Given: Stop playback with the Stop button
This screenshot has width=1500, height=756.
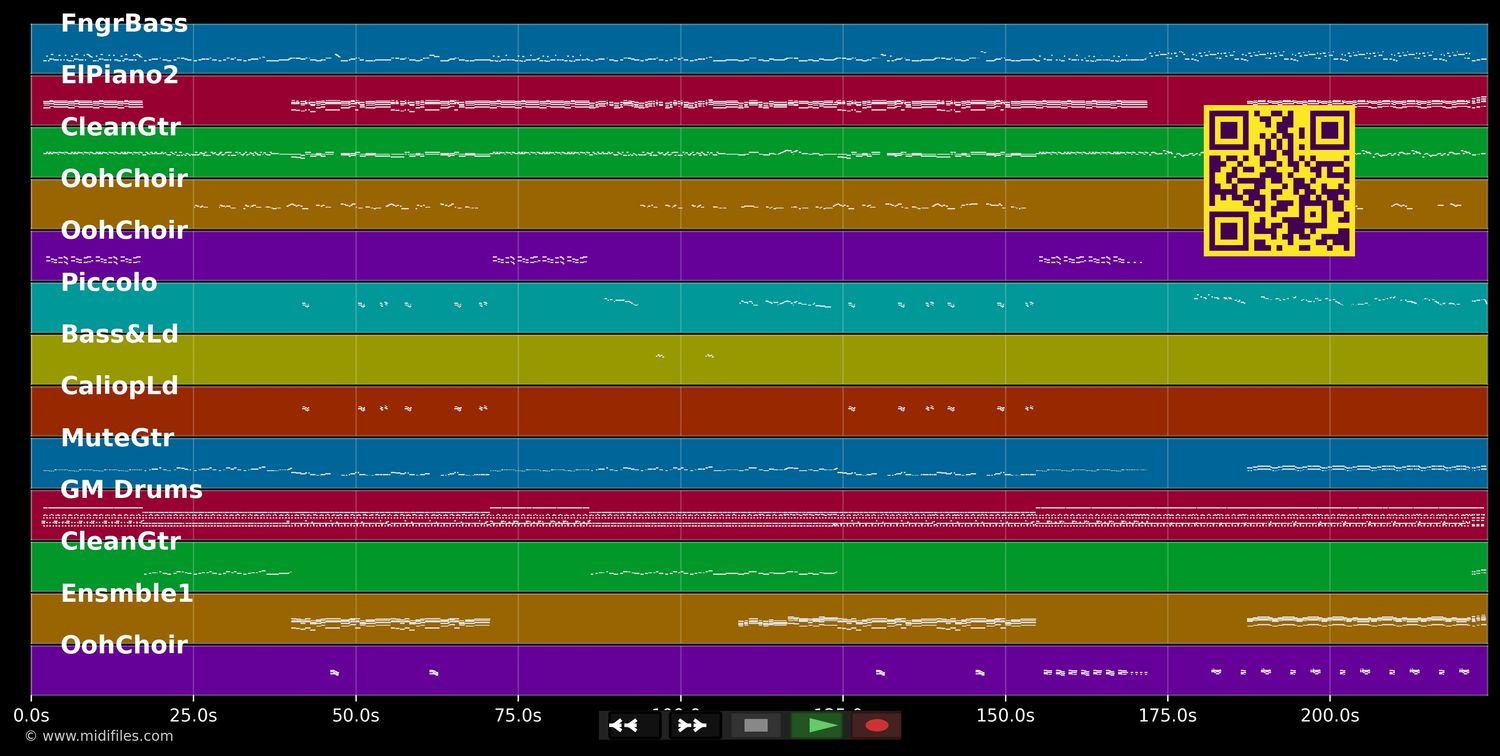Looking at the screenshot, I should (756, 725).
